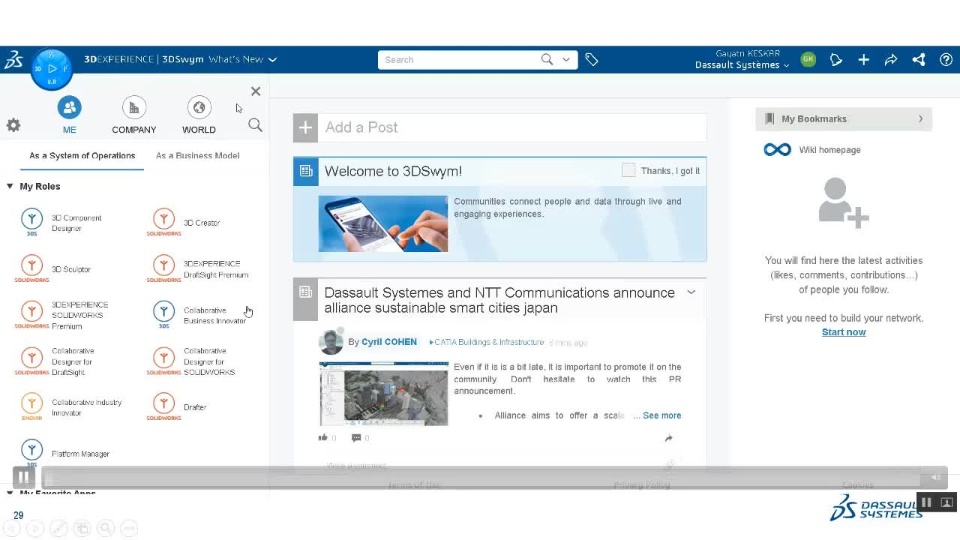Click in the Search input field
Viewport: 960px width, 540px height.
(459, 59)
